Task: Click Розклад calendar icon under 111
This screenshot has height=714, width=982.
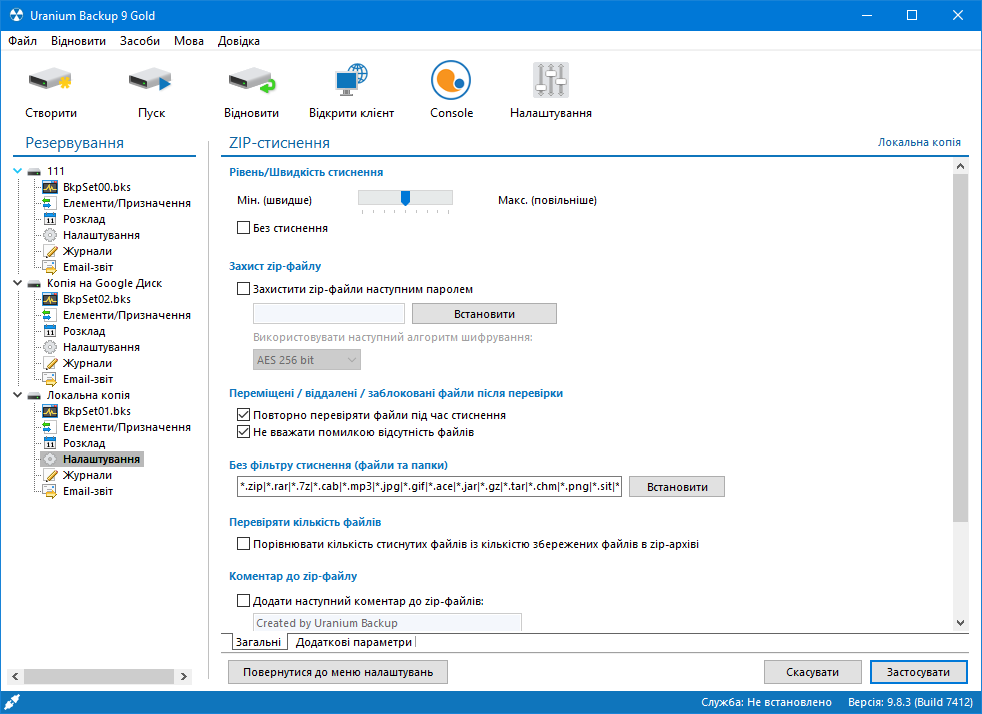Action: [50, 219]
